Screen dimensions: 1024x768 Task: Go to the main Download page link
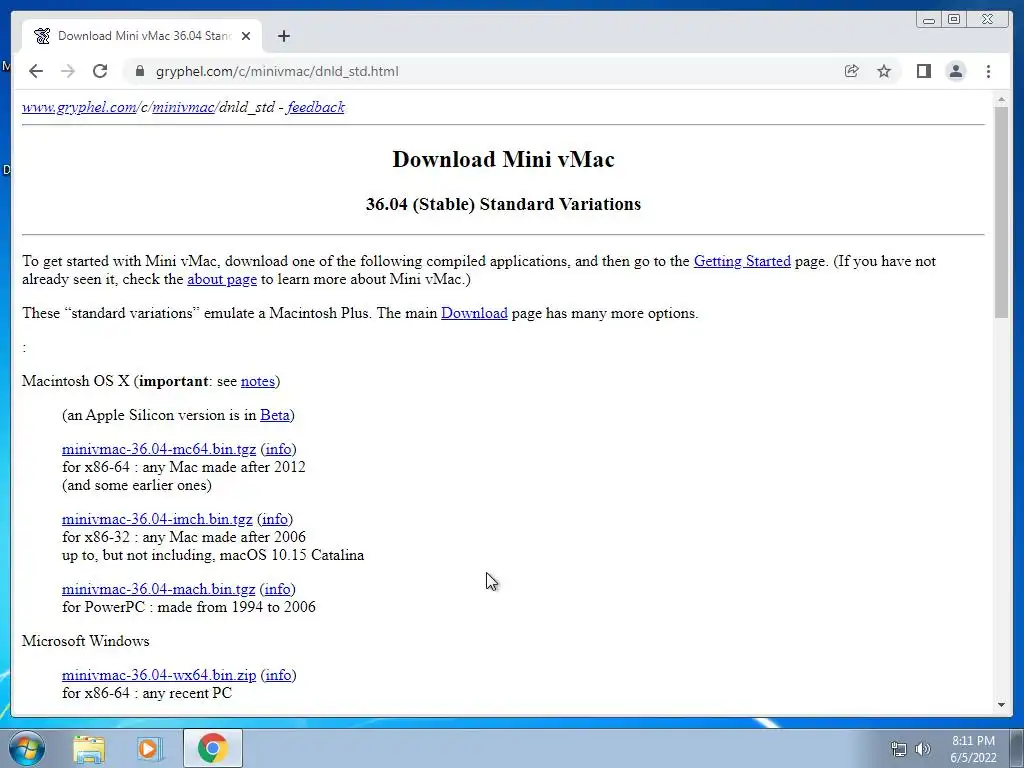point(474,313)
